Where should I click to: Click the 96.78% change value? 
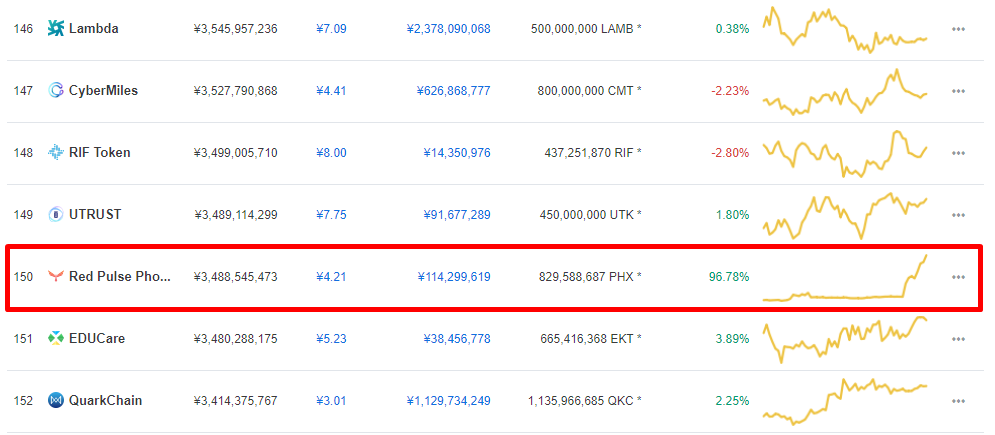click(x=728, y=277)
